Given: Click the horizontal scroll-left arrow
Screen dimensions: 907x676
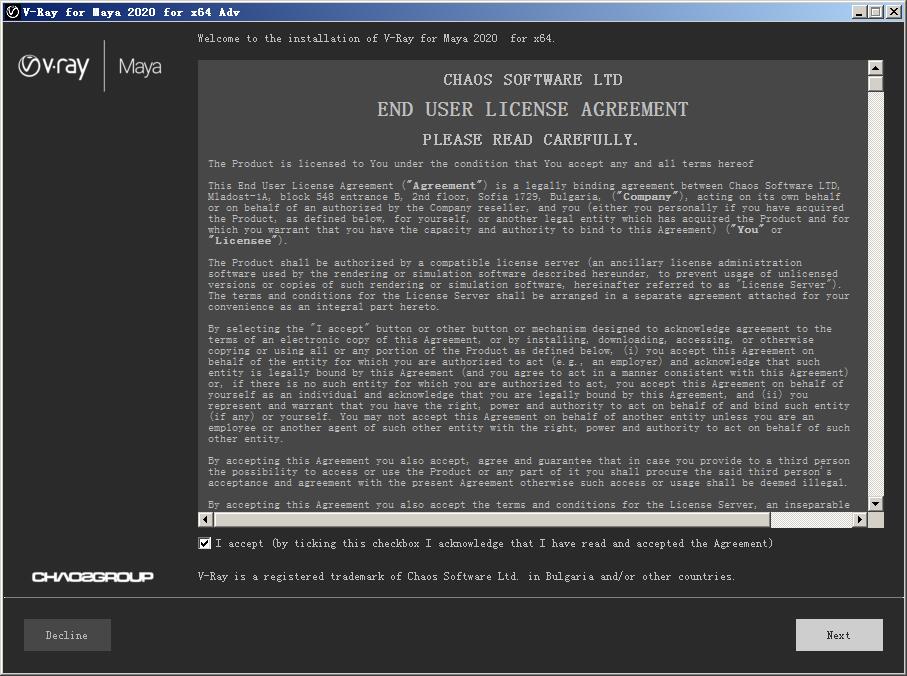Looking at the screenshot, I should pyautogui.click(x=205, y=519).
